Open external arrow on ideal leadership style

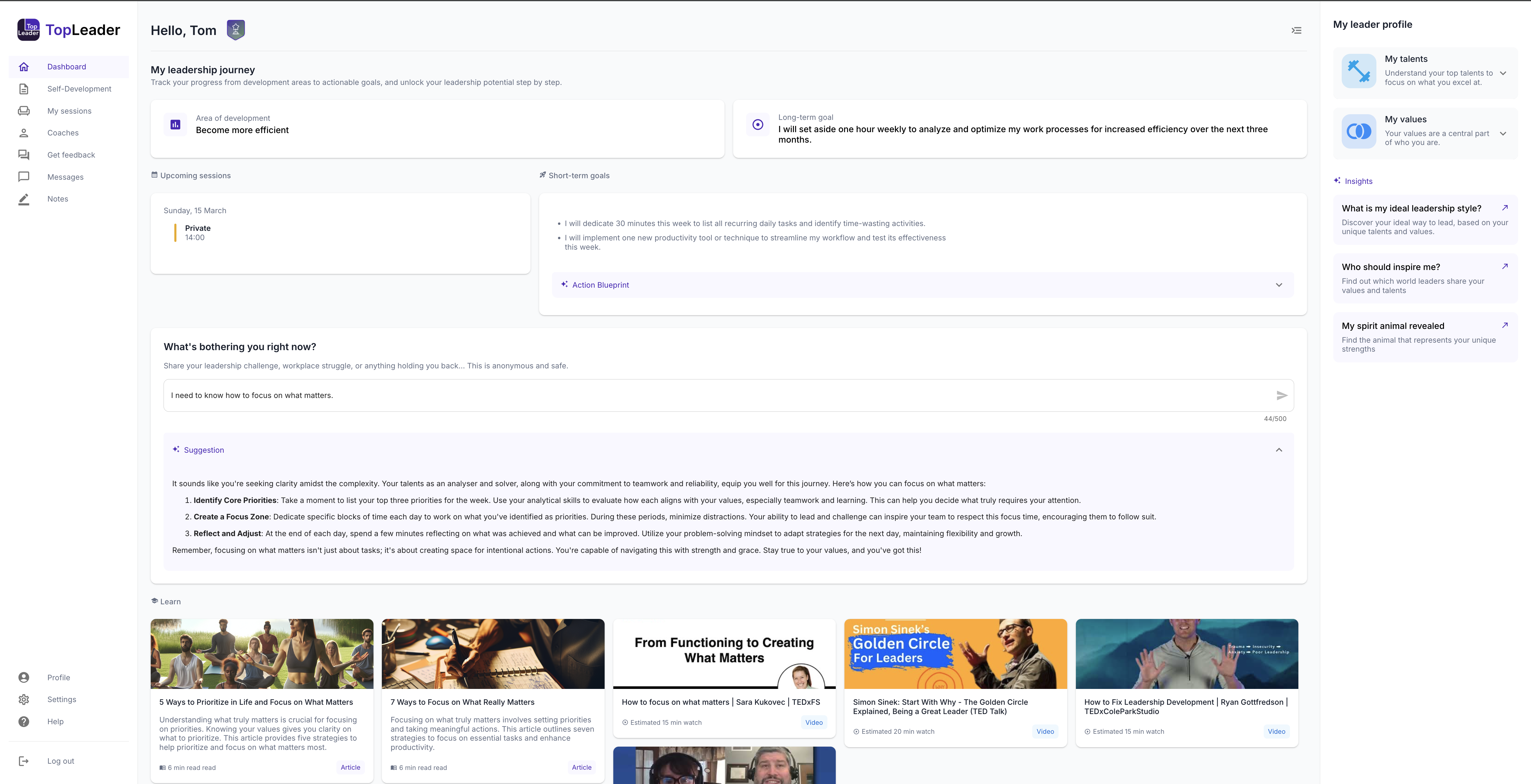pyautogui.click(x=1504, y=208)
